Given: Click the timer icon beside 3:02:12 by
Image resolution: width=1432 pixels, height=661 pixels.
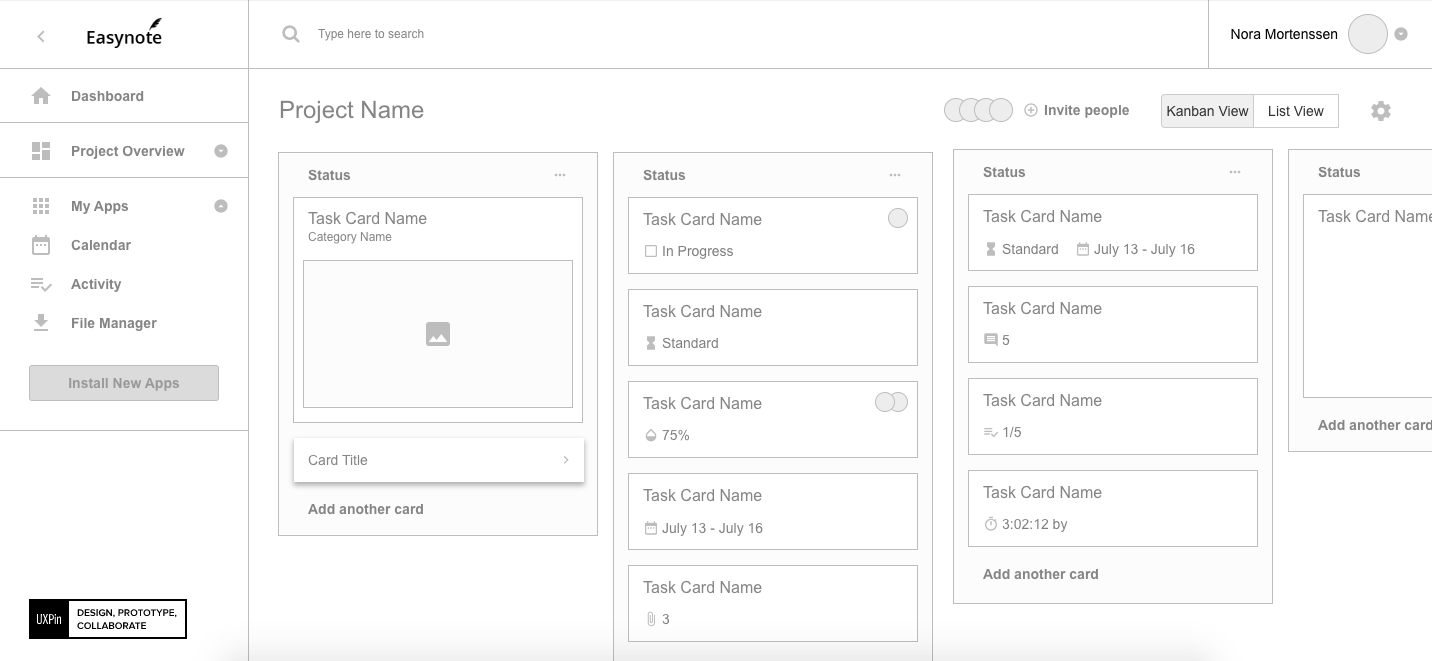Looking at the screenshot, I should 991,524.
